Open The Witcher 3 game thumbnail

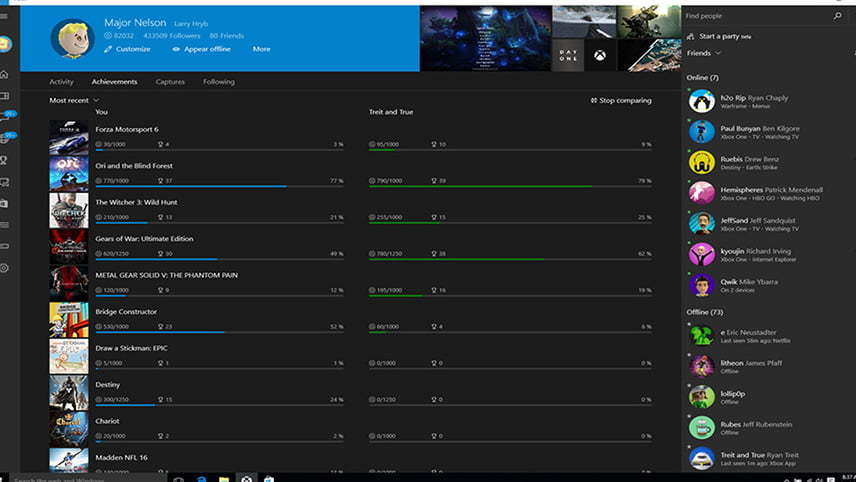tap(69, 210)
